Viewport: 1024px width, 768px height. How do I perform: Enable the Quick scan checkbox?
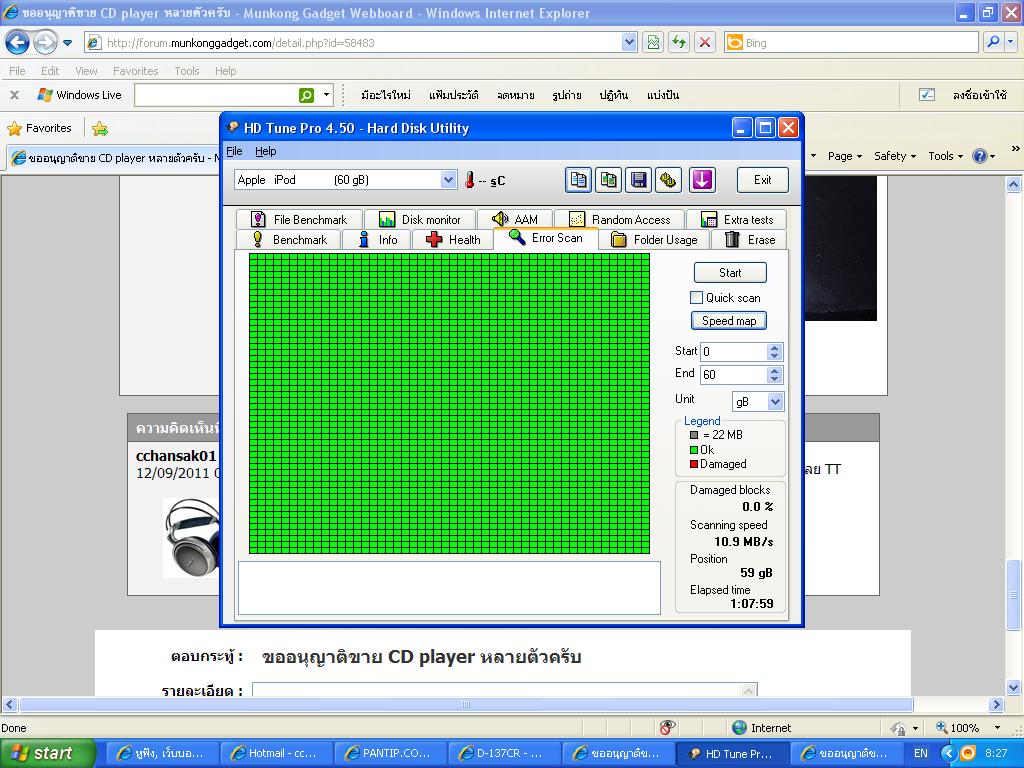[x=697, y=298]
